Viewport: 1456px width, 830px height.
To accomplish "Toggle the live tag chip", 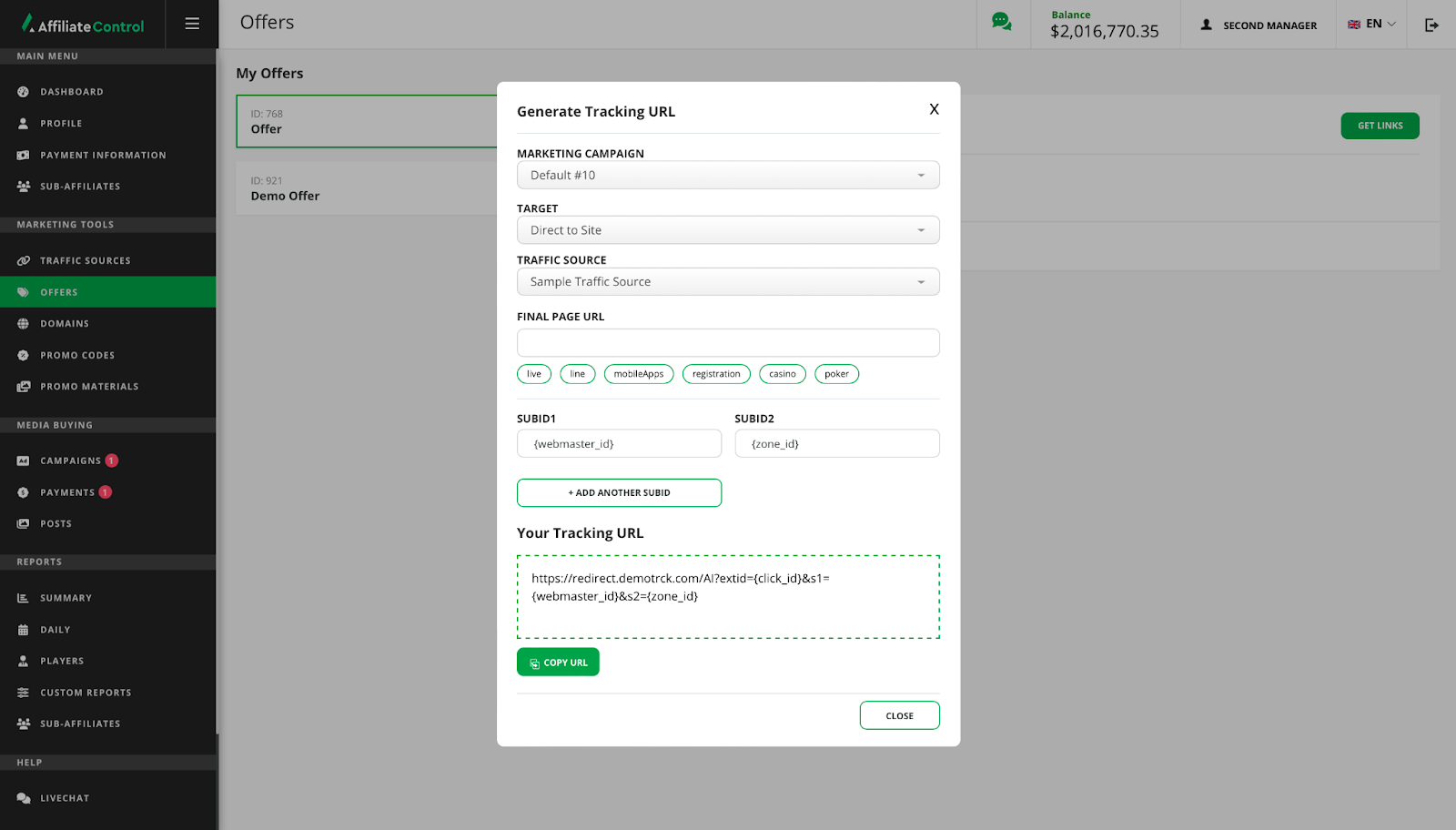I will (534, 374).
